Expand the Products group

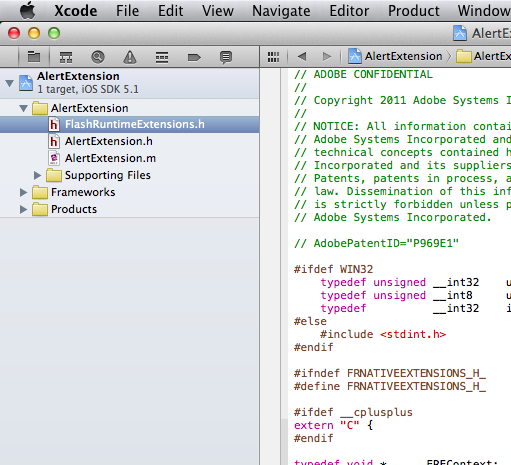point(23,209)
